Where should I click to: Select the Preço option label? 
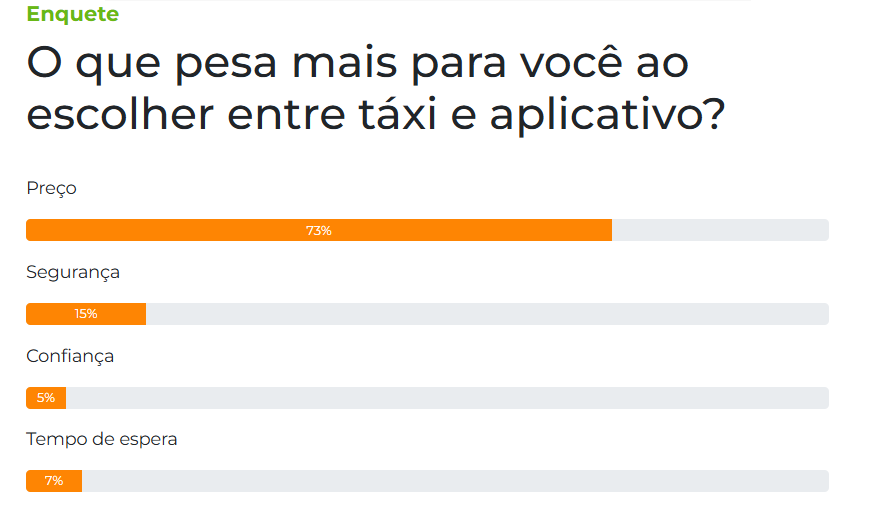tap(51, 189)
